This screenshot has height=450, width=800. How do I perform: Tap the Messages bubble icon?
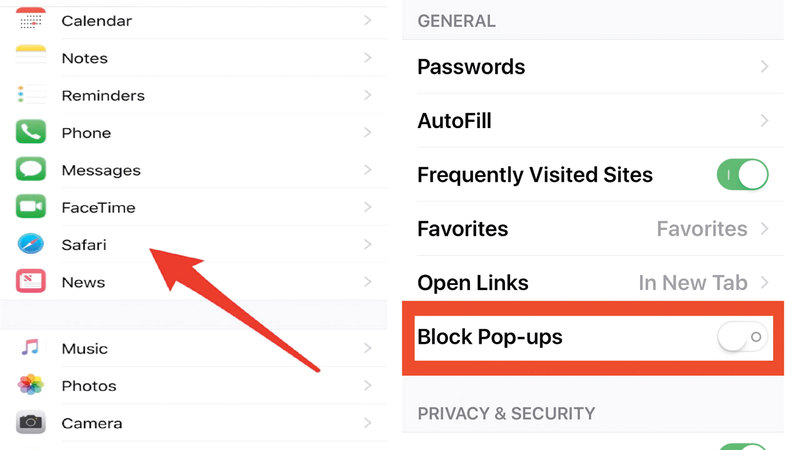point(31,170)
